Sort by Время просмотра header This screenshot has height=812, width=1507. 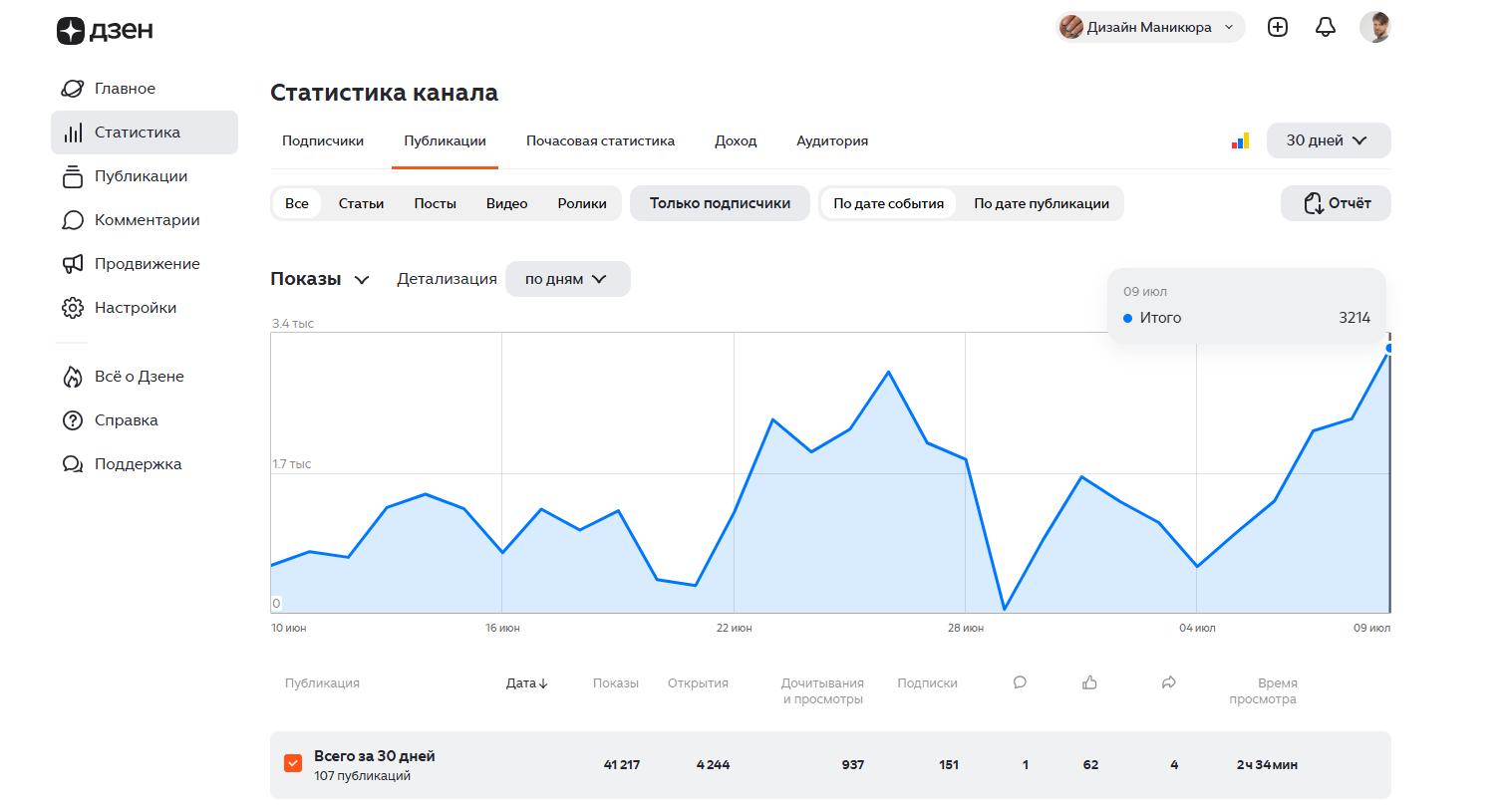1263,691
